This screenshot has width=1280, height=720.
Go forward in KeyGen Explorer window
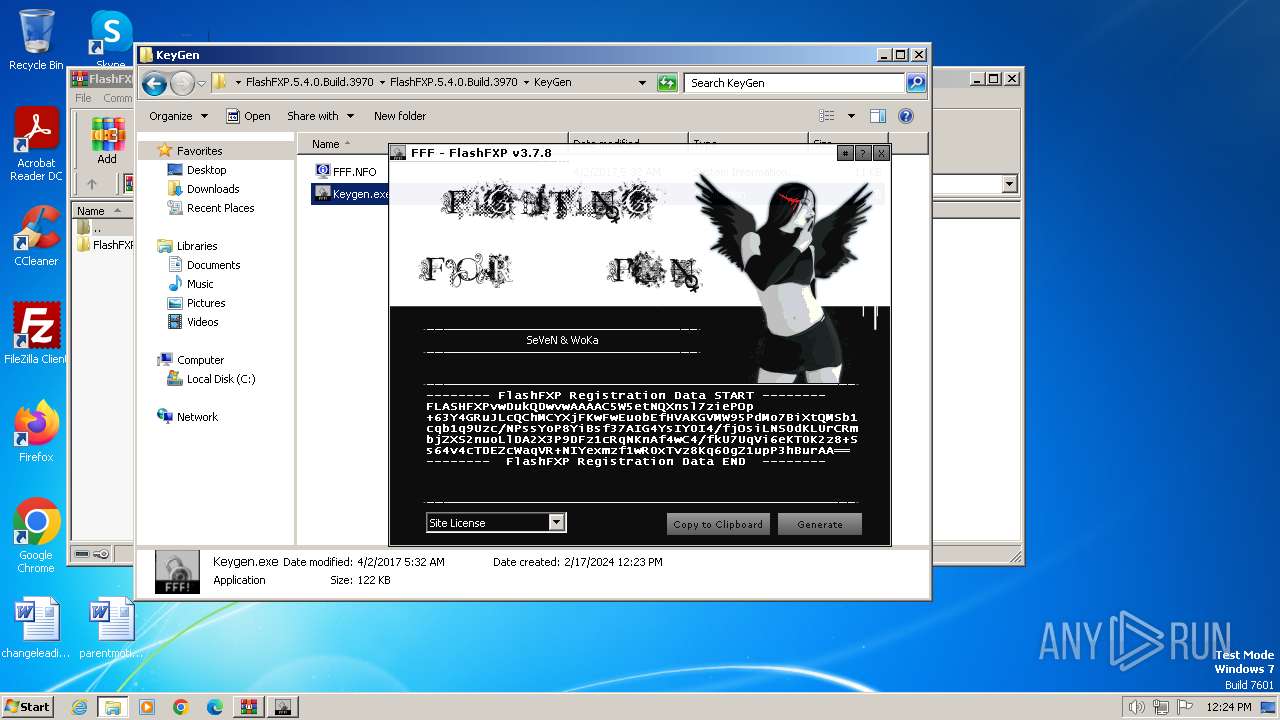point(182,83)
